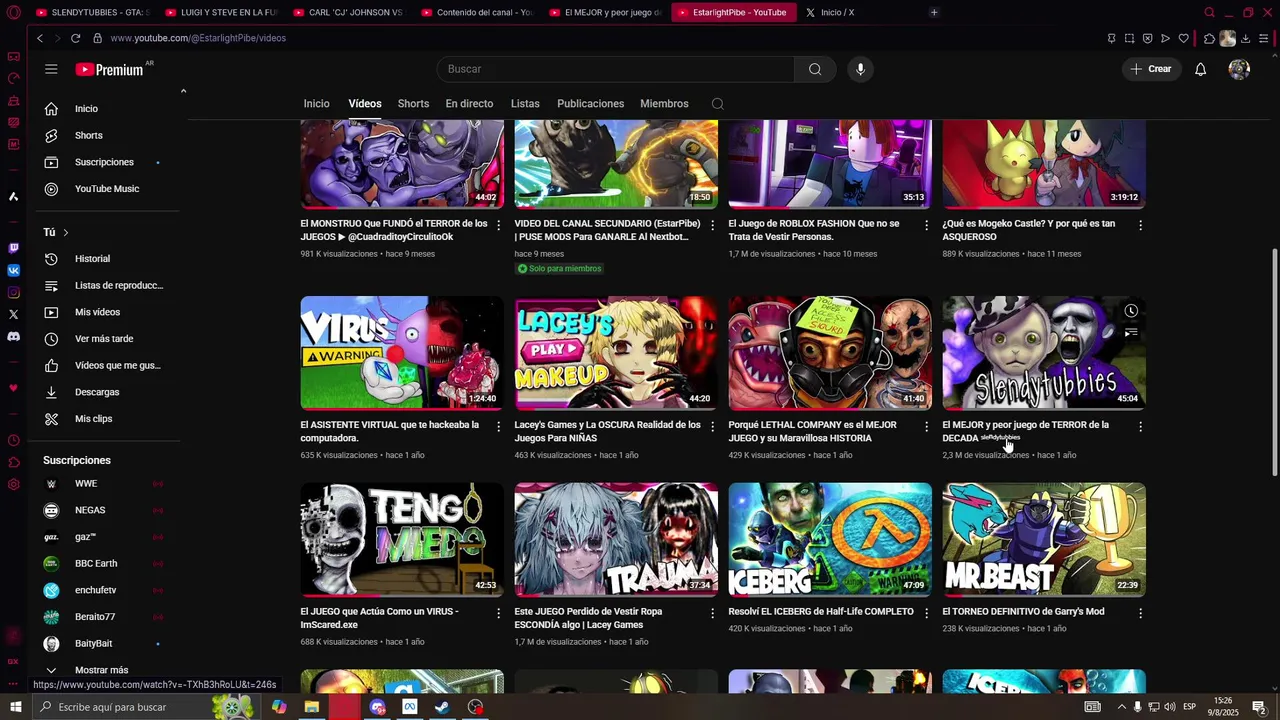Open options for ASISTENTE VIRTUAL video
Screen dimensions: 1280x720
pyautogui.click(x=499, y=426)
